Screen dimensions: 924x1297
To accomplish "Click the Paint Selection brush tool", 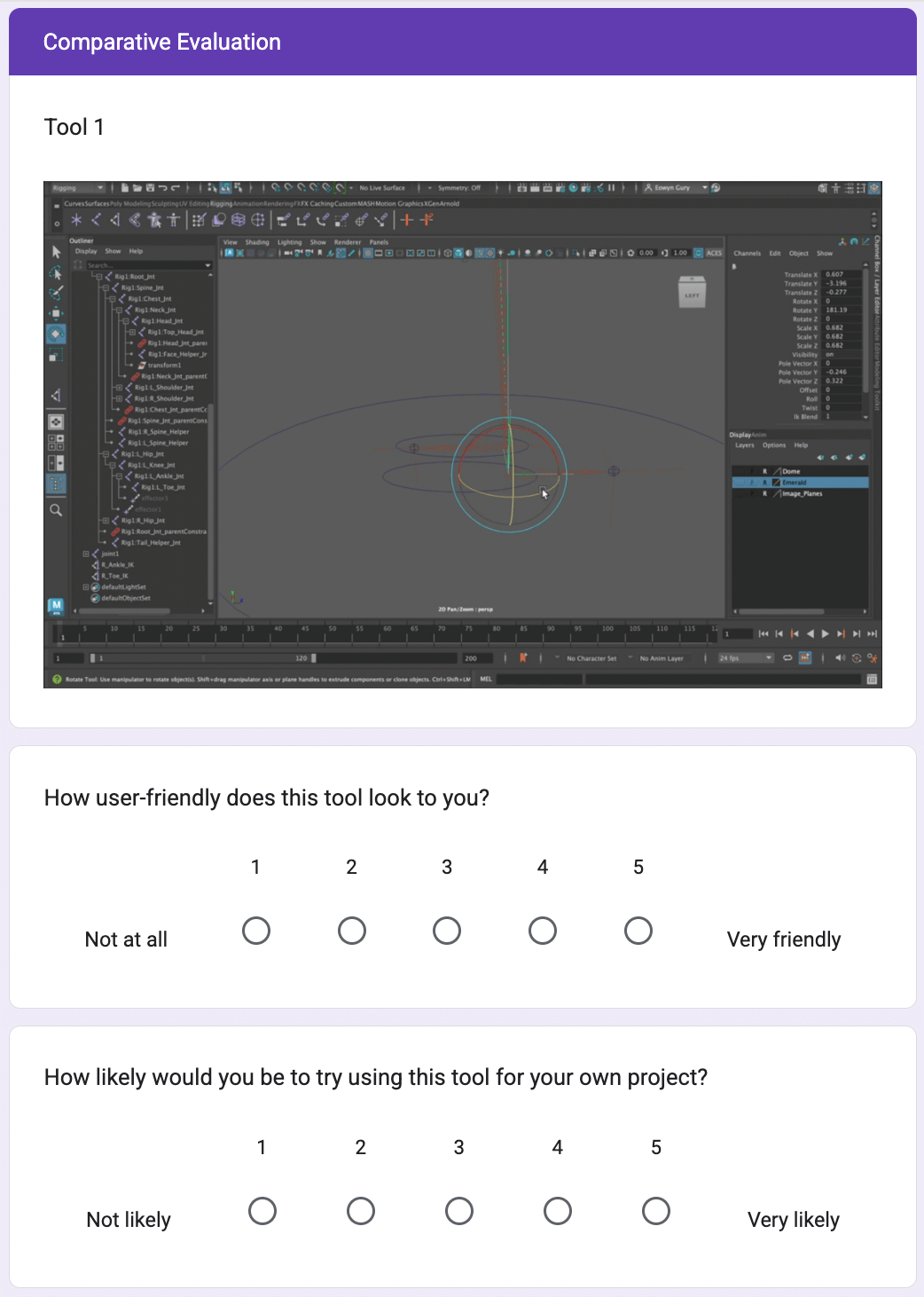I will tap(56, 293).
